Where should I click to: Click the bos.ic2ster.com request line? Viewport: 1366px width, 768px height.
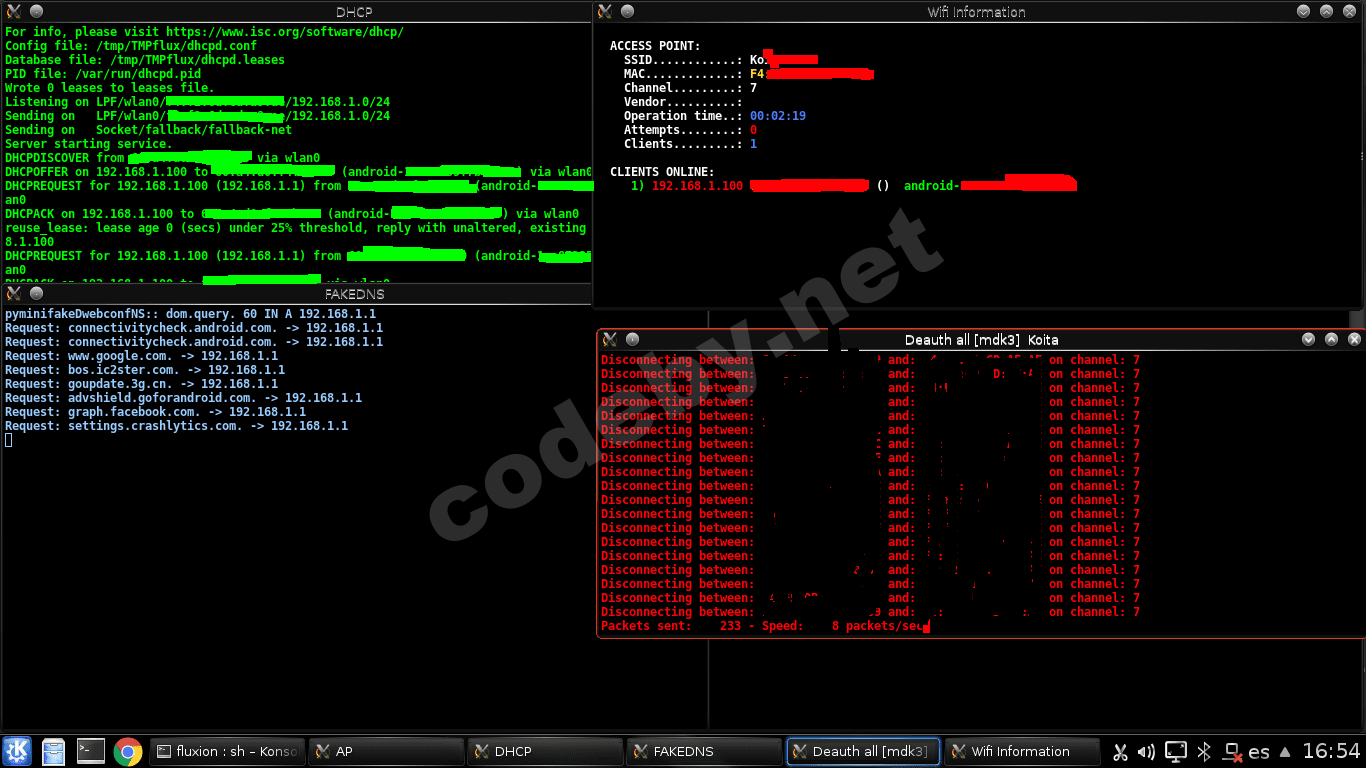(144, 370)
